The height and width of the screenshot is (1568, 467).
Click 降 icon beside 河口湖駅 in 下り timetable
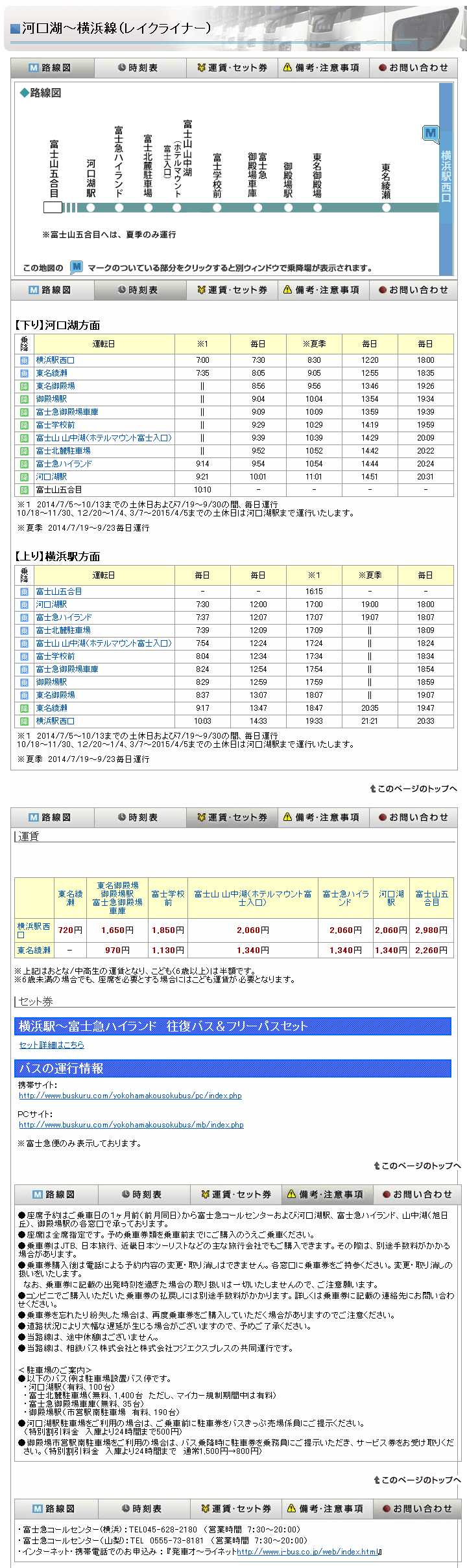25,477
